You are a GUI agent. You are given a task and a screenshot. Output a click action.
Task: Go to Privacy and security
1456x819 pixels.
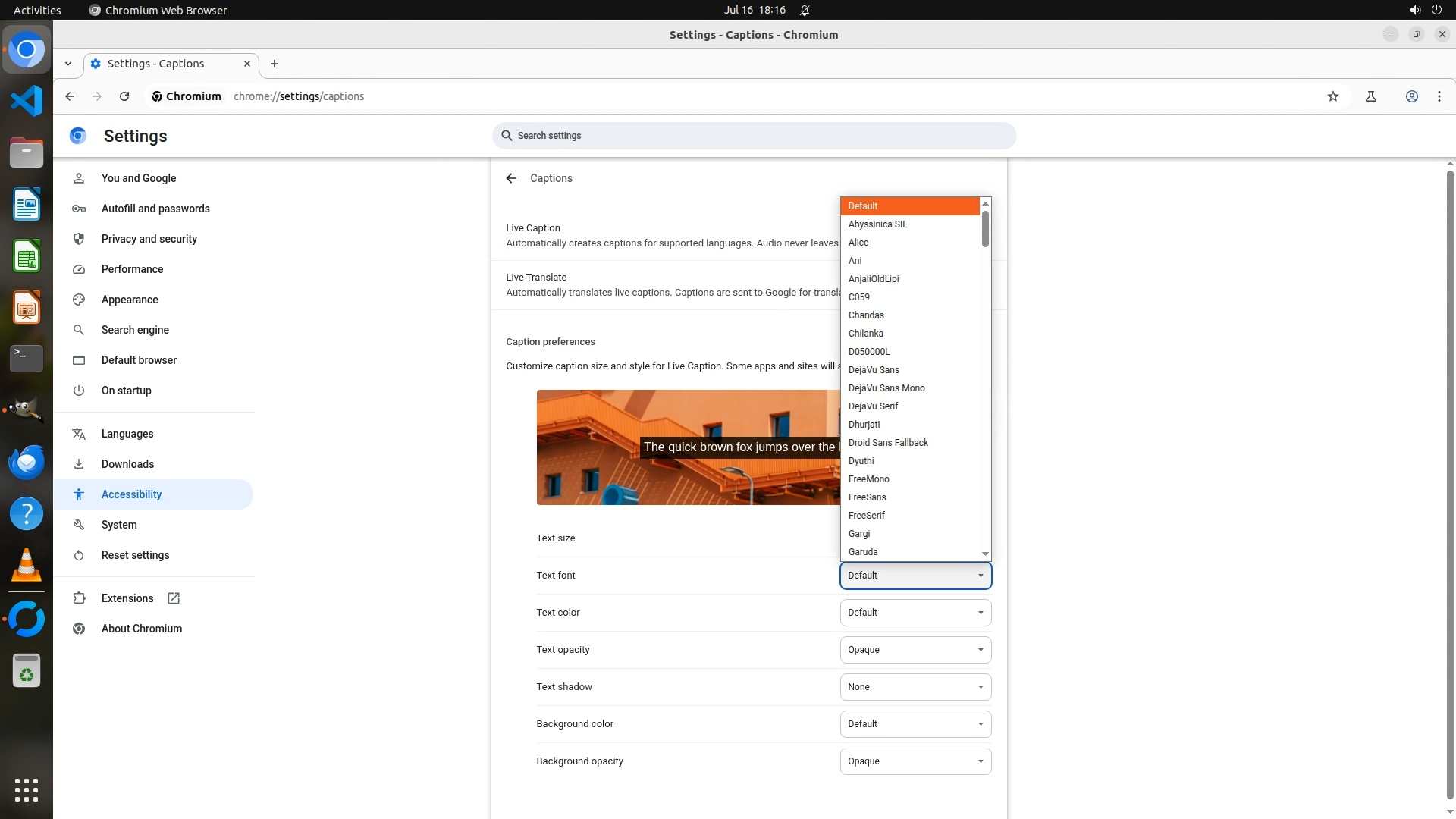click(x=149, y=239)
